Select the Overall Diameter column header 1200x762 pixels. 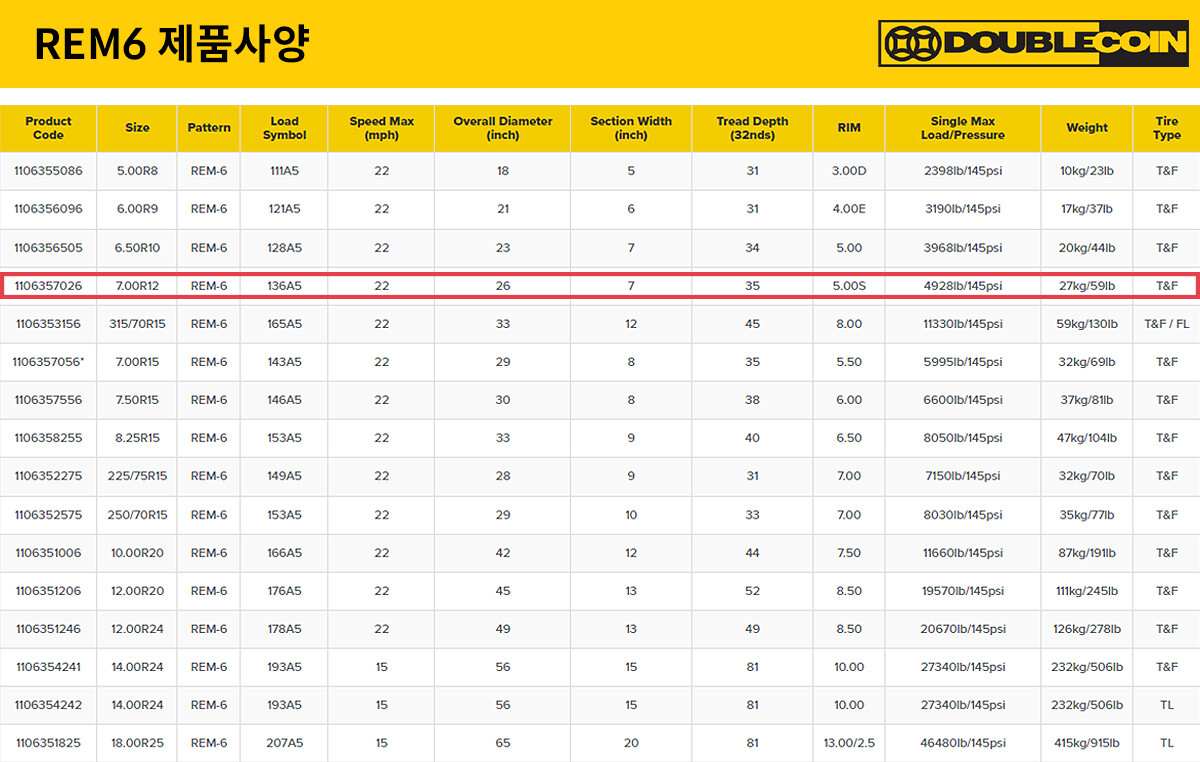click(x=502, y=128)
